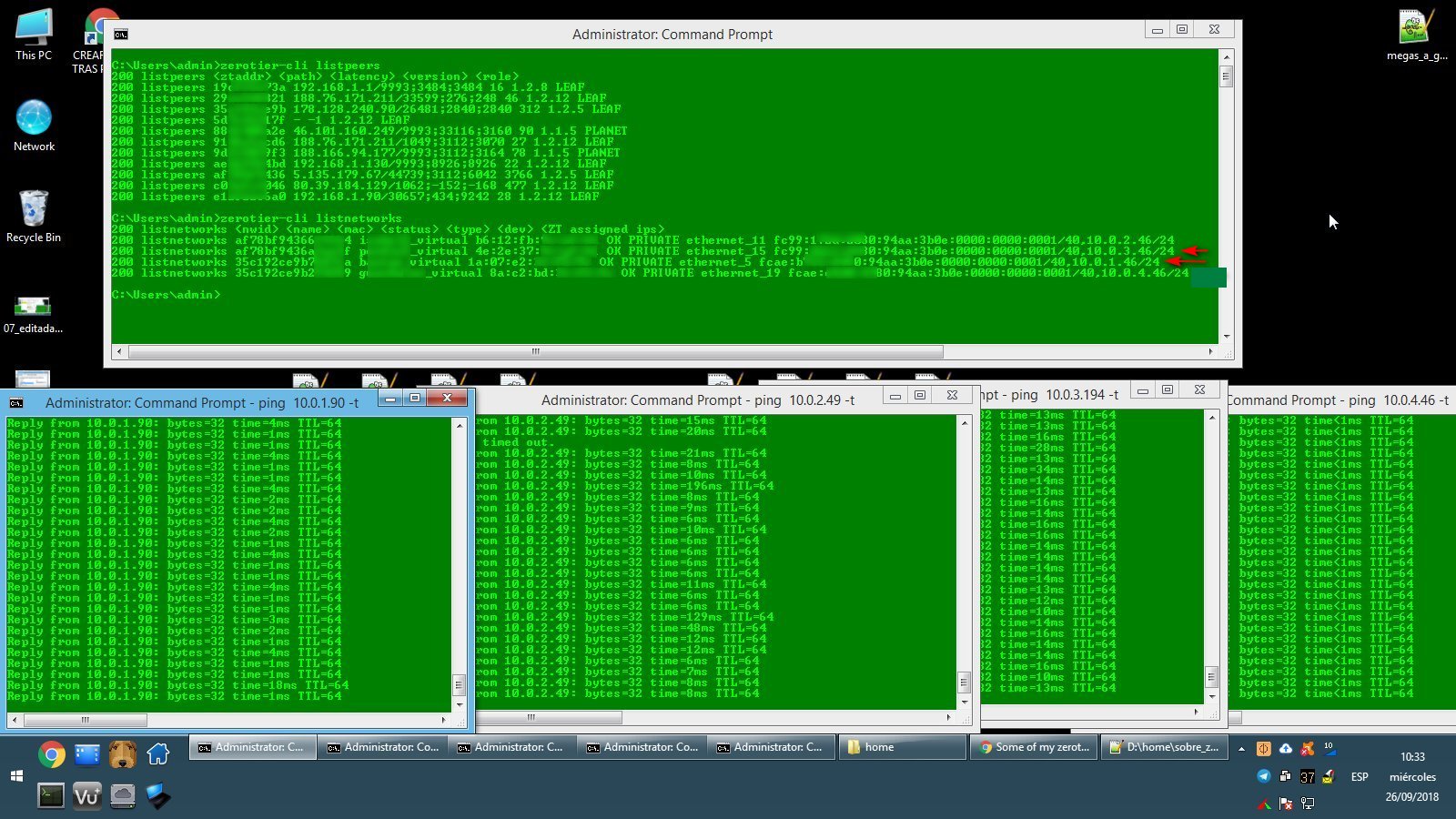Click the listnetworks row with ethernet_19
This screenshot has height=819, width=1456.
coord(650,273)
